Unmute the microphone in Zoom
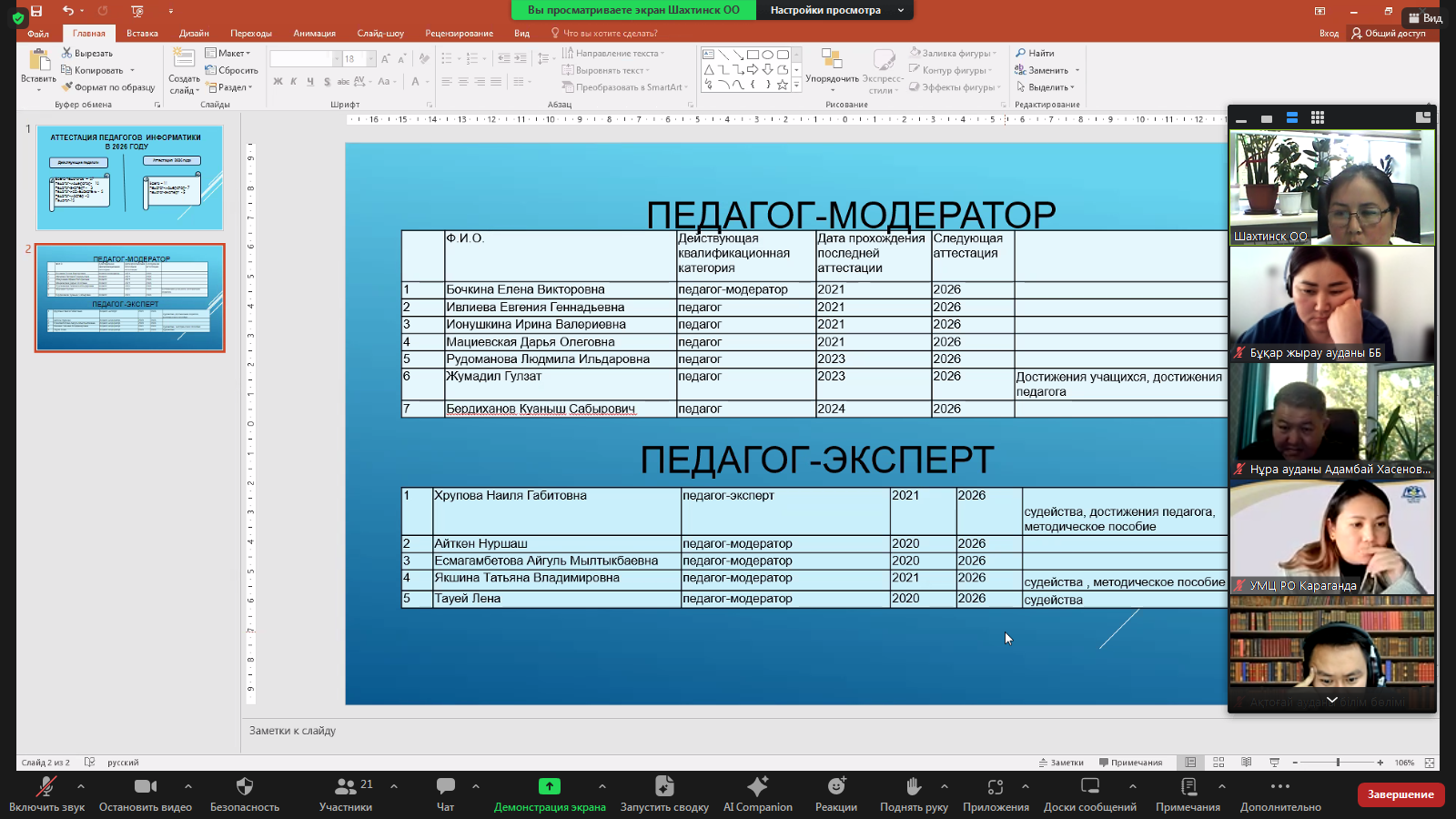The height and width of the screenshot is (819, 1456). point(45,787)
